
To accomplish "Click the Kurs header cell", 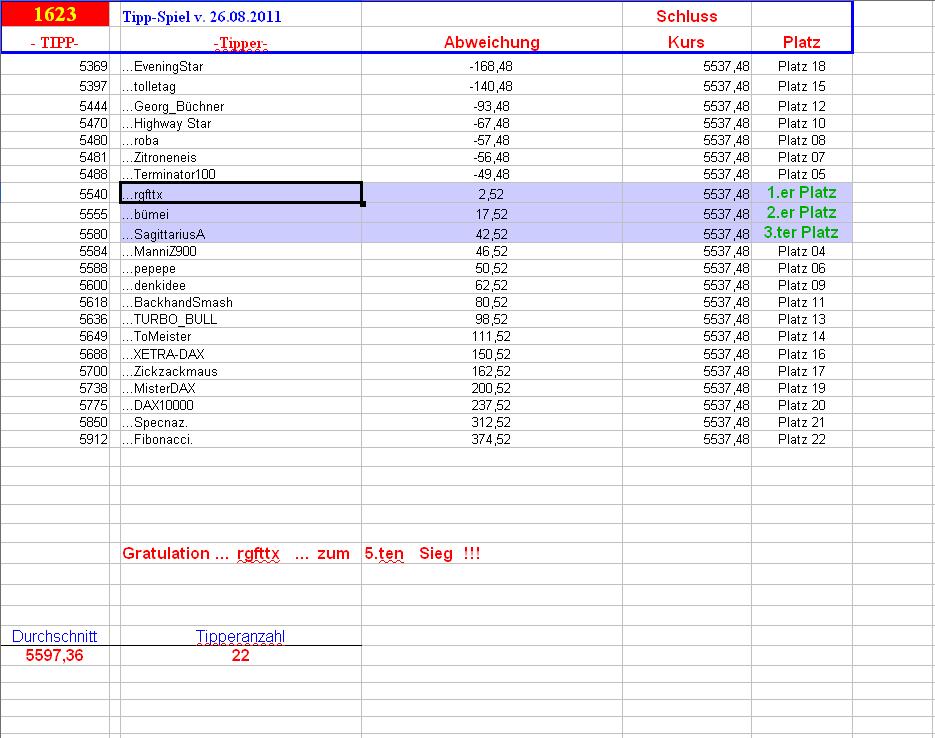I will pos(687,42).
